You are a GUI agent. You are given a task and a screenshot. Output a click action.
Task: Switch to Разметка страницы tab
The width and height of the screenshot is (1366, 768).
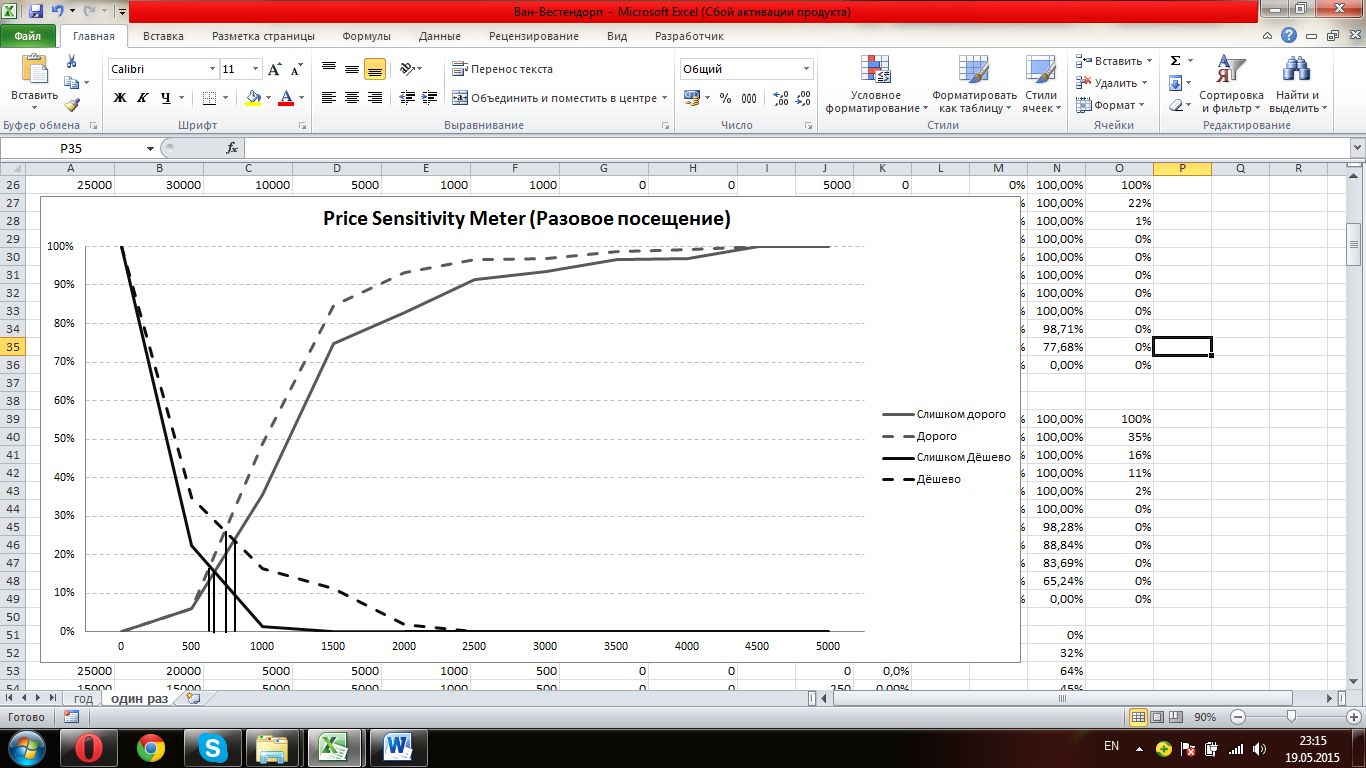[x=263, y=36]
